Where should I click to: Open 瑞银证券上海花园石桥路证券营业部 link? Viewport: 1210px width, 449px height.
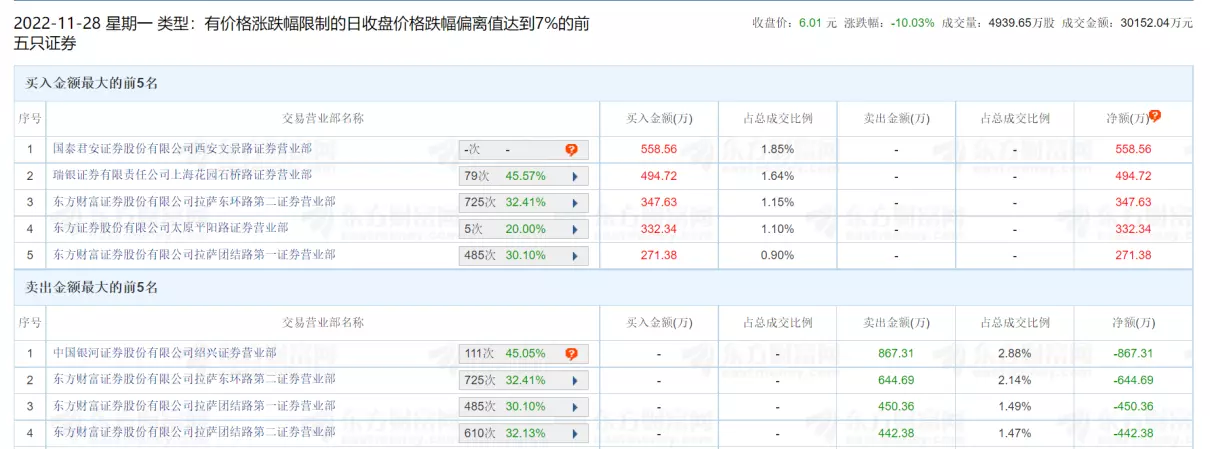click(x=182, y=176)
